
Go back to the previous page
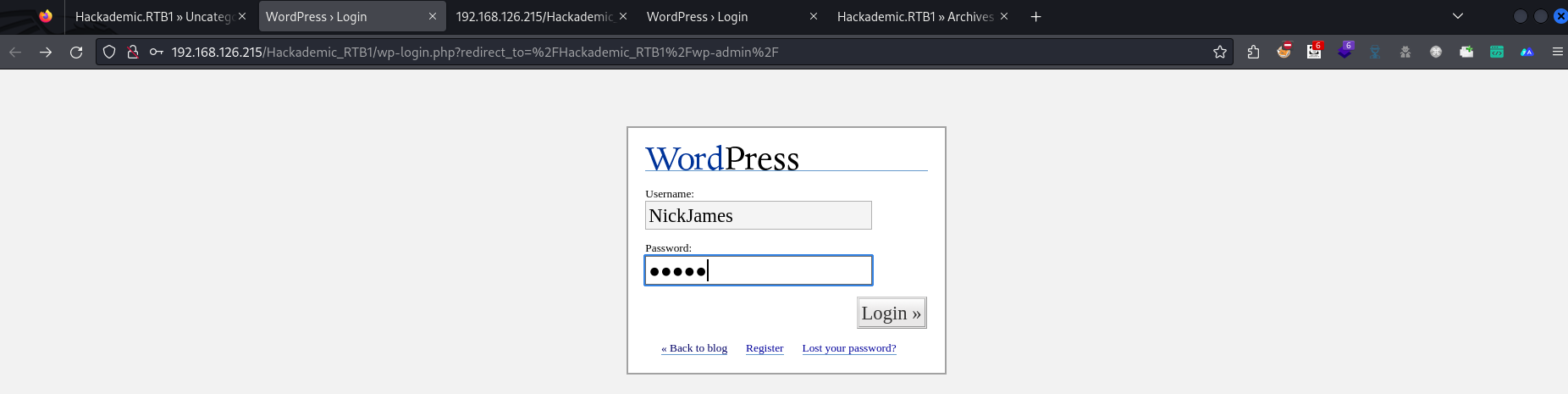click(15, 52)
